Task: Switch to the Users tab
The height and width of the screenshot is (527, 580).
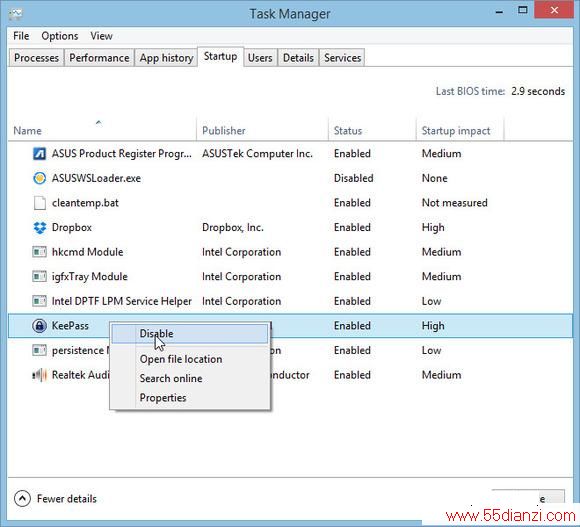Action: pos(260,58)
